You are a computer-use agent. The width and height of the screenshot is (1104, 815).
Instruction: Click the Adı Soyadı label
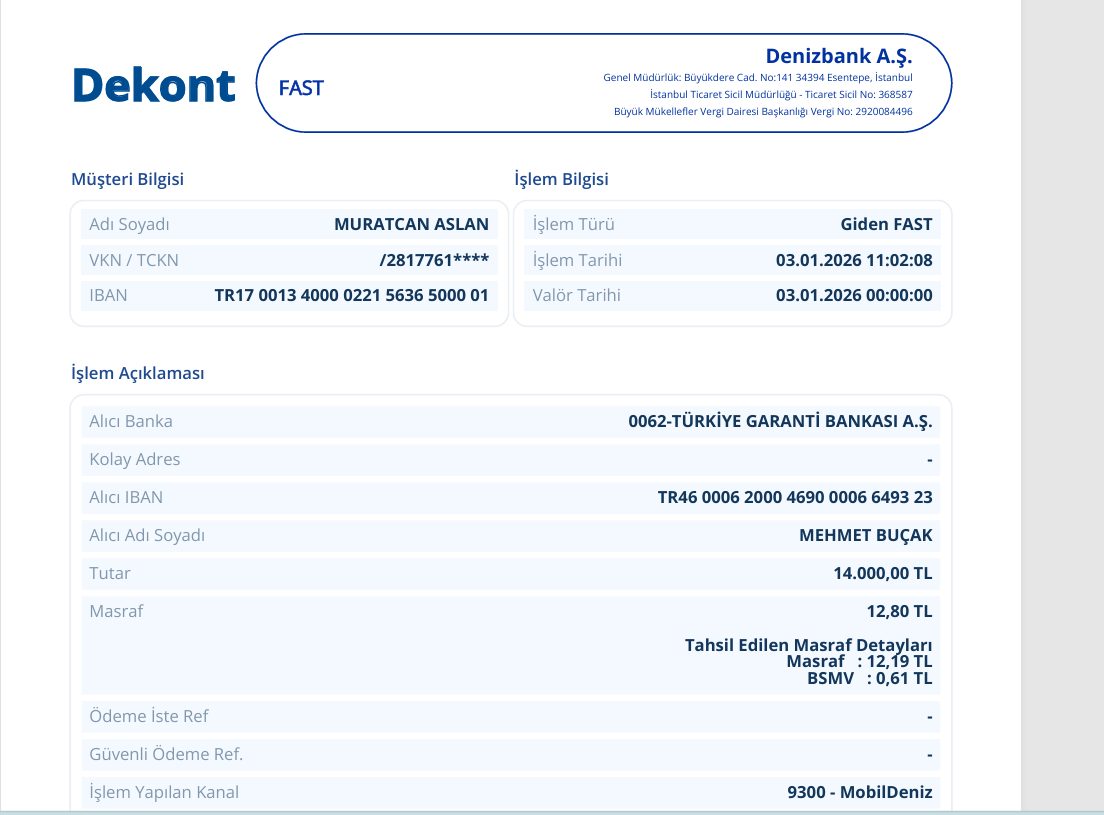[x=130, y=225]
